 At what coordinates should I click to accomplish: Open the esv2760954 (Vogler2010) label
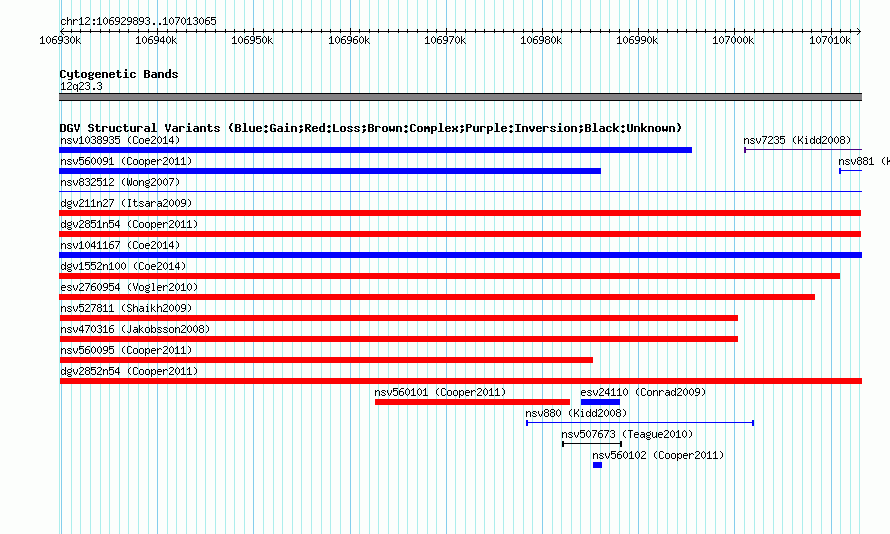[129, 287]
